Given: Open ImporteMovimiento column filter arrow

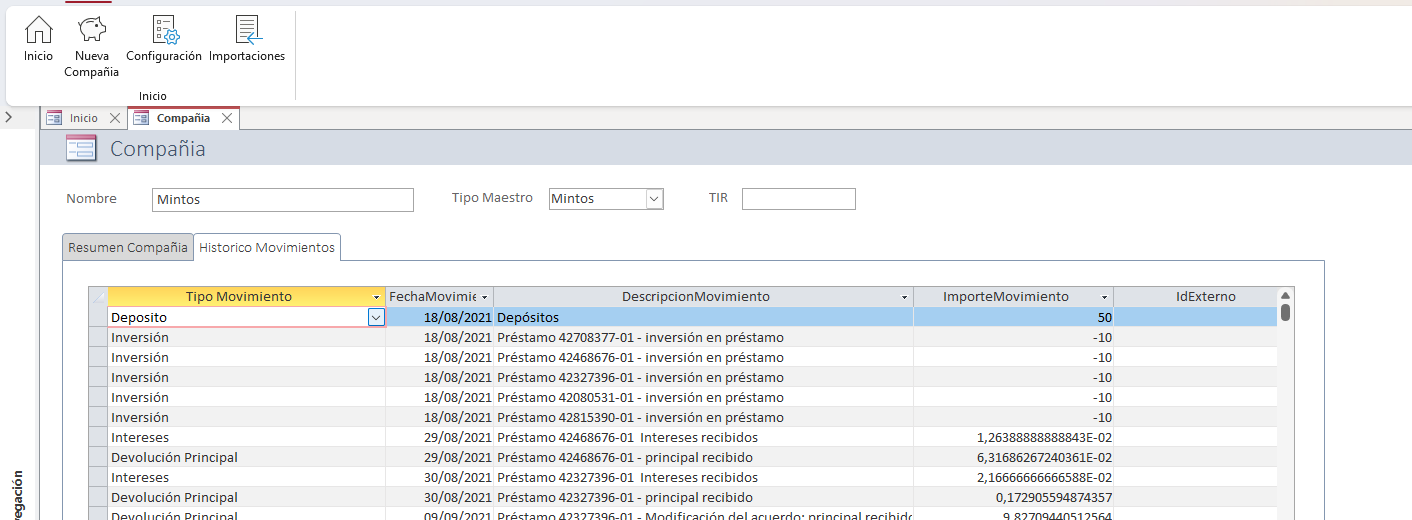Looking at the screenshot, I should (x=1105, y=297).
